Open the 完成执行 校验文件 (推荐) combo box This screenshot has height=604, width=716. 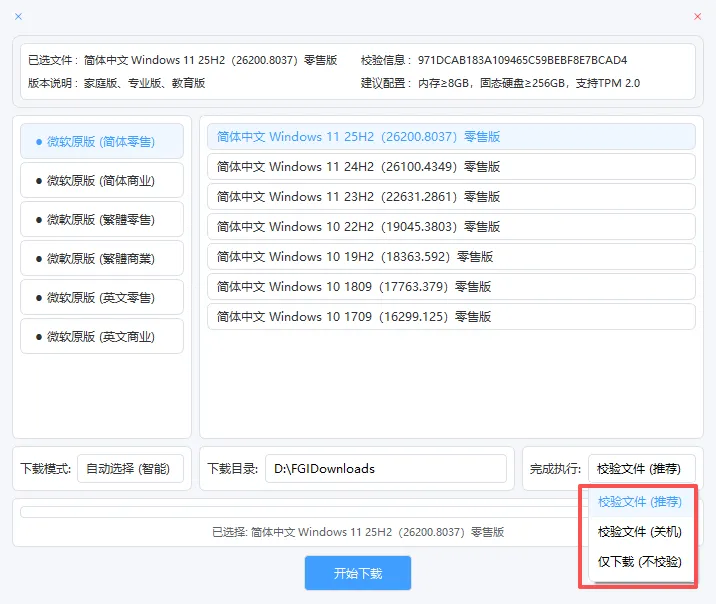point(642,468)
